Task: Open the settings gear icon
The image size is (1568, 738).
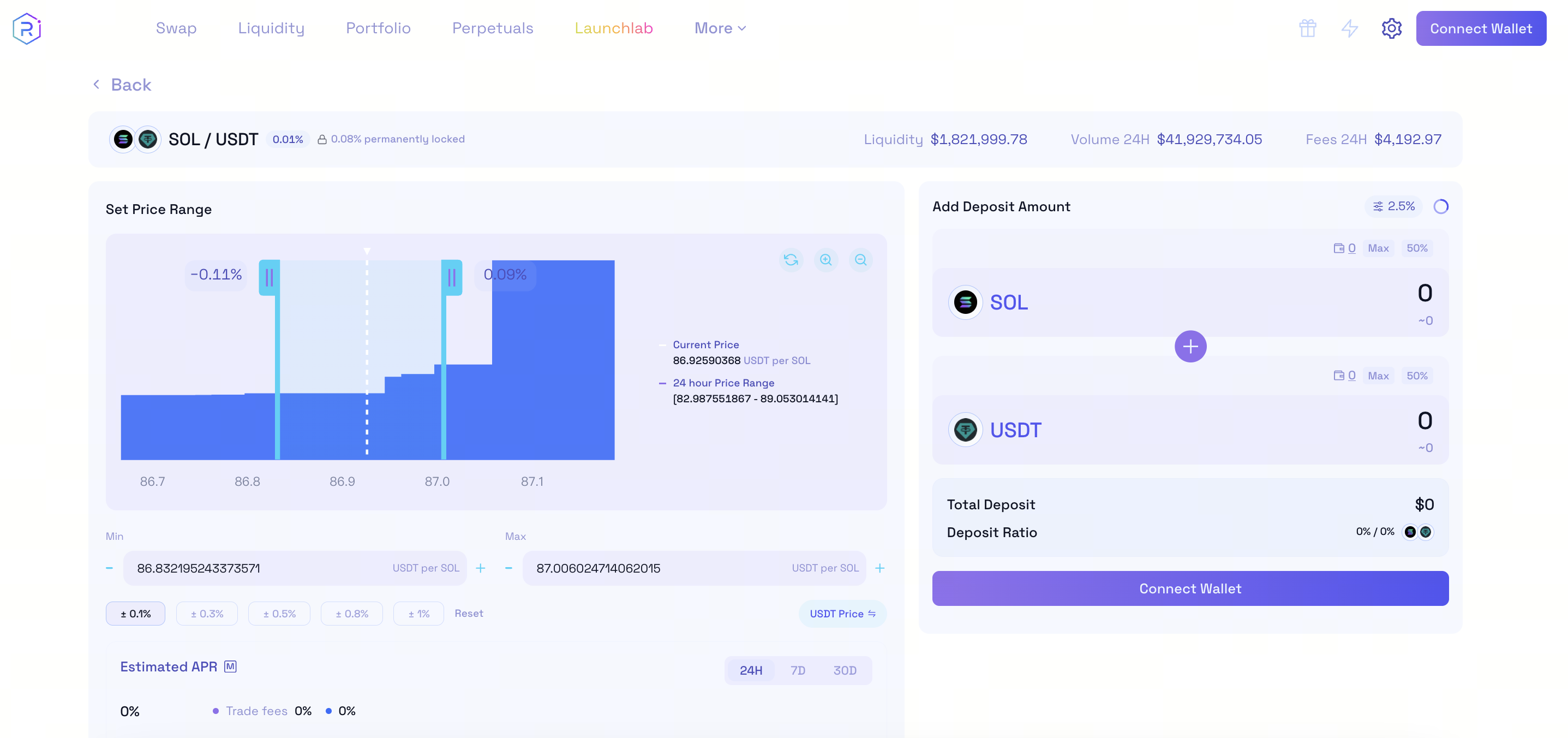Action: pyautogui.click(x=1391, y=28)
